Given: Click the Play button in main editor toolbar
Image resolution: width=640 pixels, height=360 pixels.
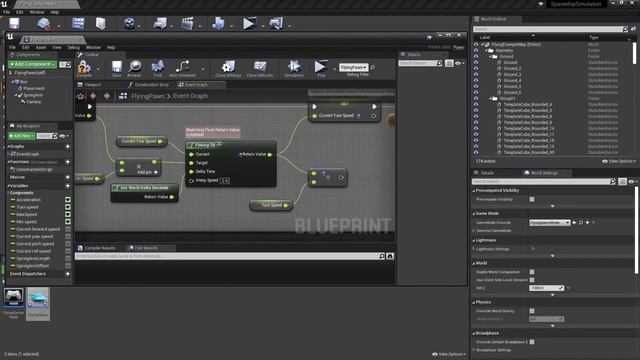Looking at the screenshot, I should pos(249,23).
